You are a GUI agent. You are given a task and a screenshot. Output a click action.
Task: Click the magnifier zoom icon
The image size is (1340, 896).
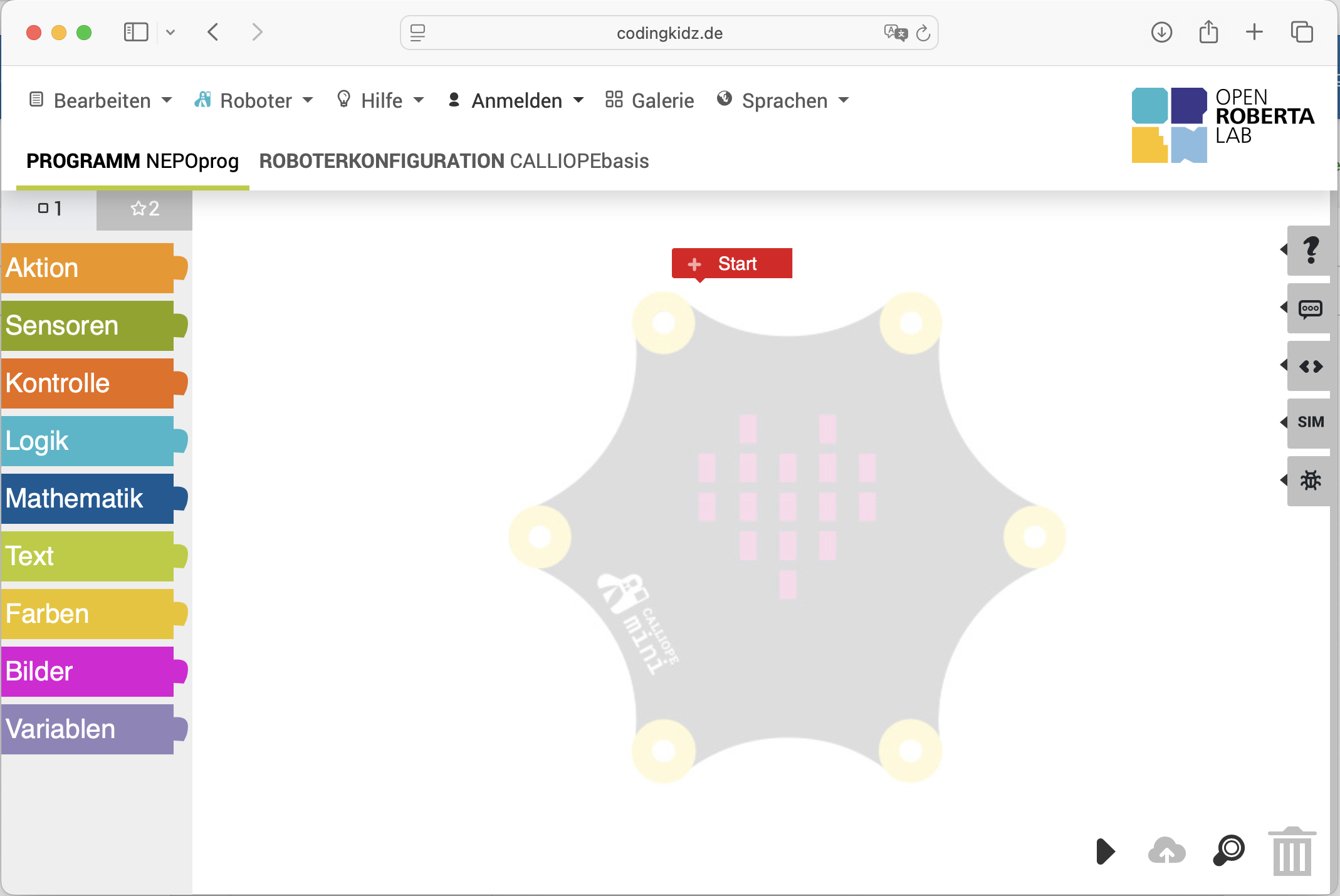1229,850
